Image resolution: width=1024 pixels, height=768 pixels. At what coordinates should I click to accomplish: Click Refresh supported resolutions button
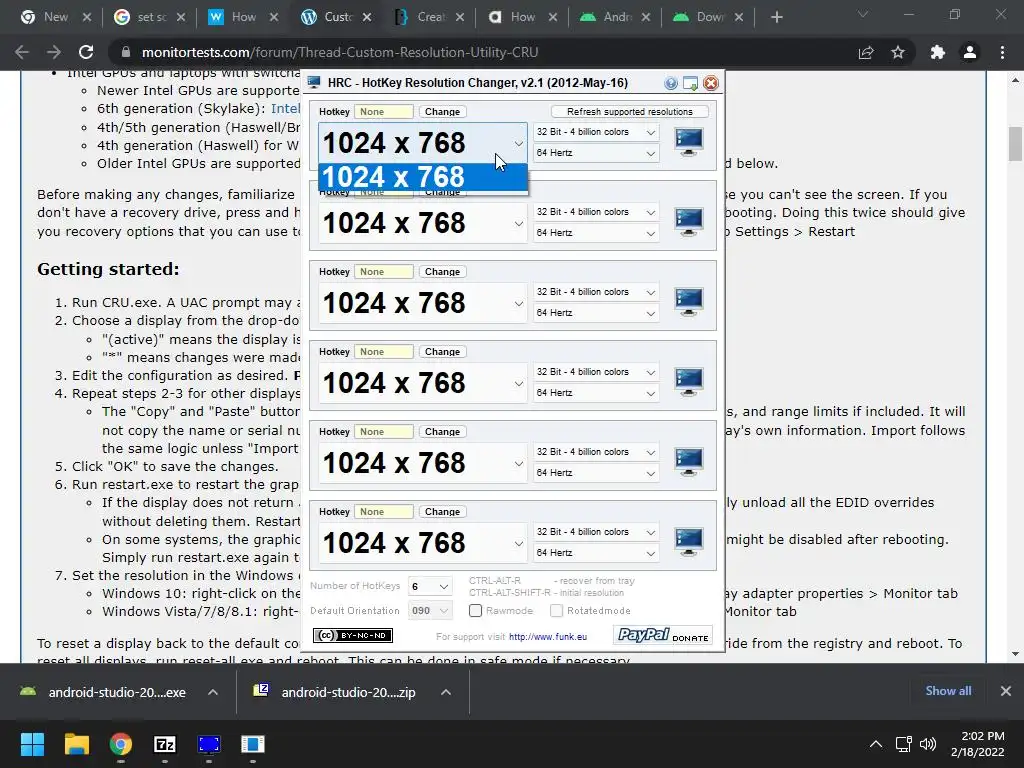[x=630, y=112]
